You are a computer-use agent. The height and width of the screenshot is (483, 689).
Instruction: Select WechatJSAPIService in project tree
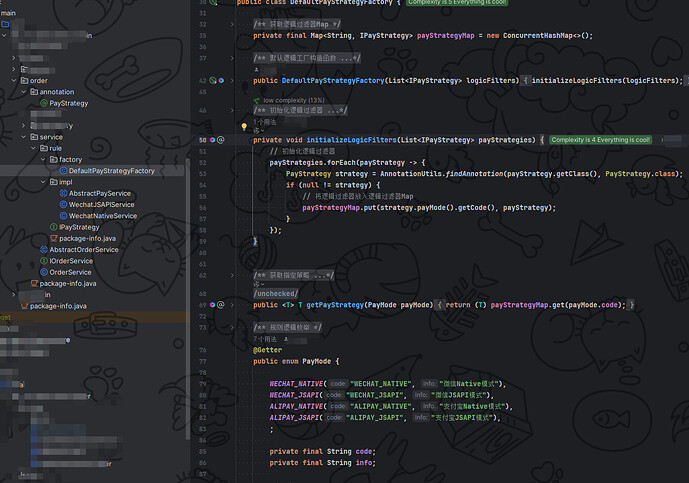(x=102, y=204)
